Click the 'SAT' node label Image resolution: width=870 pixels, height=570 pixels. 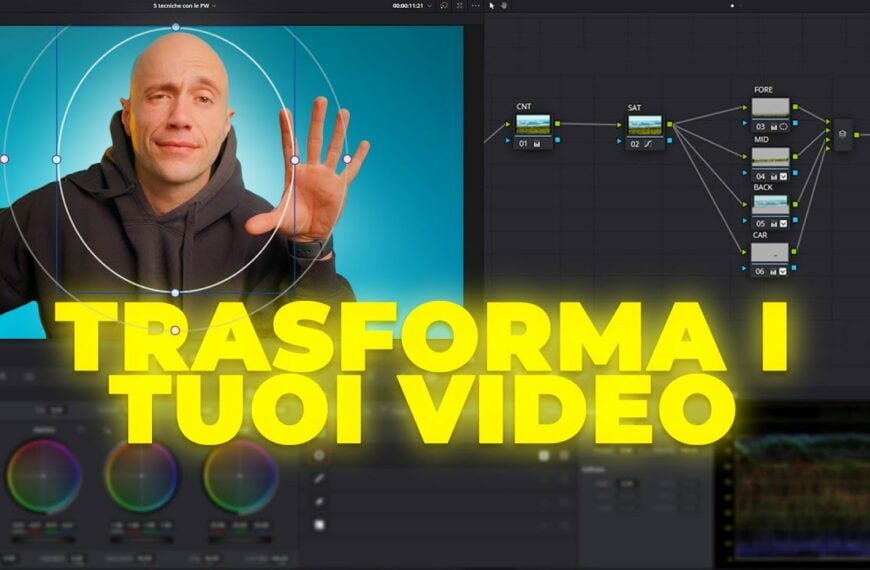pyautogui.click(x=634, y=107)
